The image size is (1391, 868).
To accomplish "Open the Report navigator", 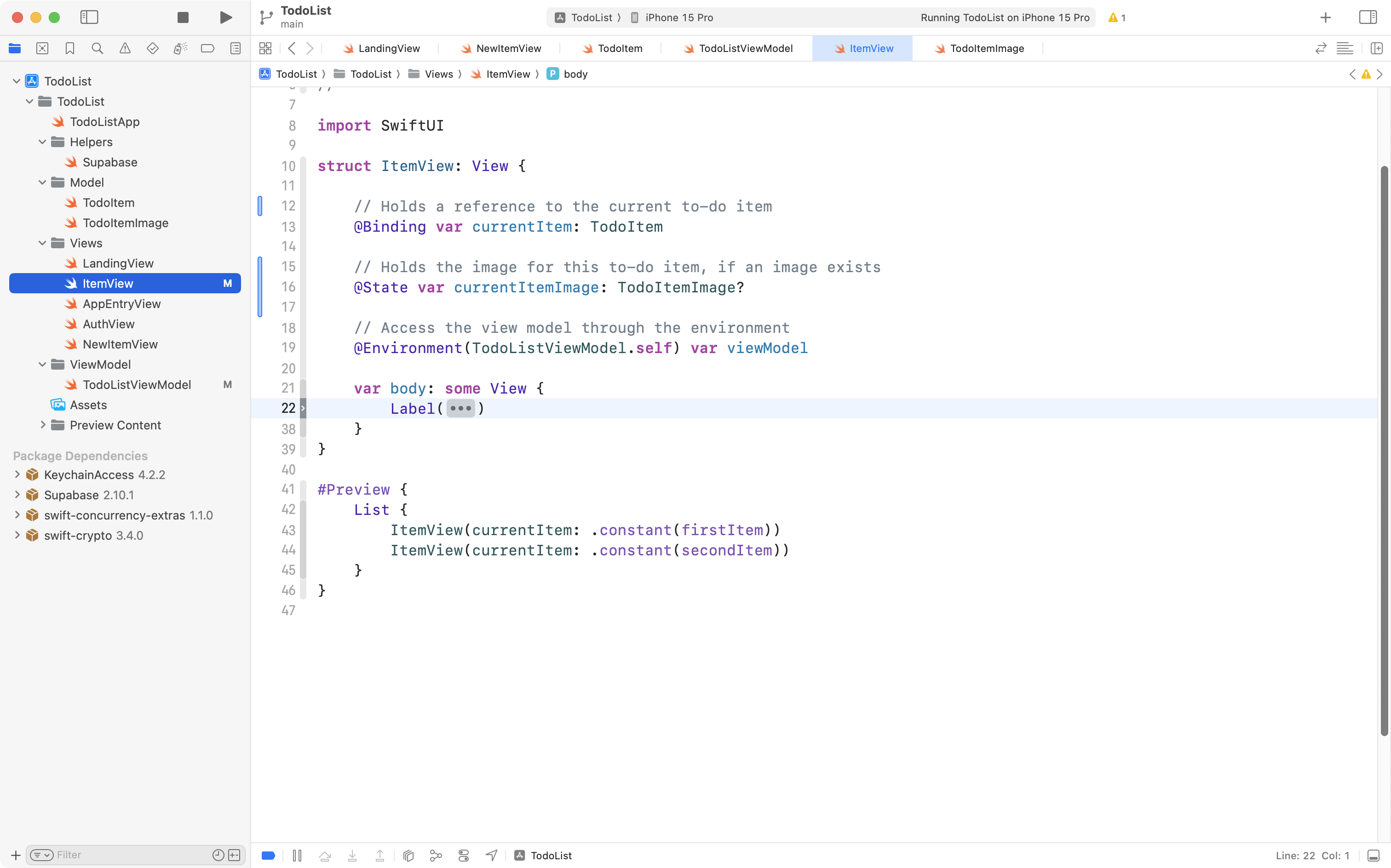I will pos(236,48).
